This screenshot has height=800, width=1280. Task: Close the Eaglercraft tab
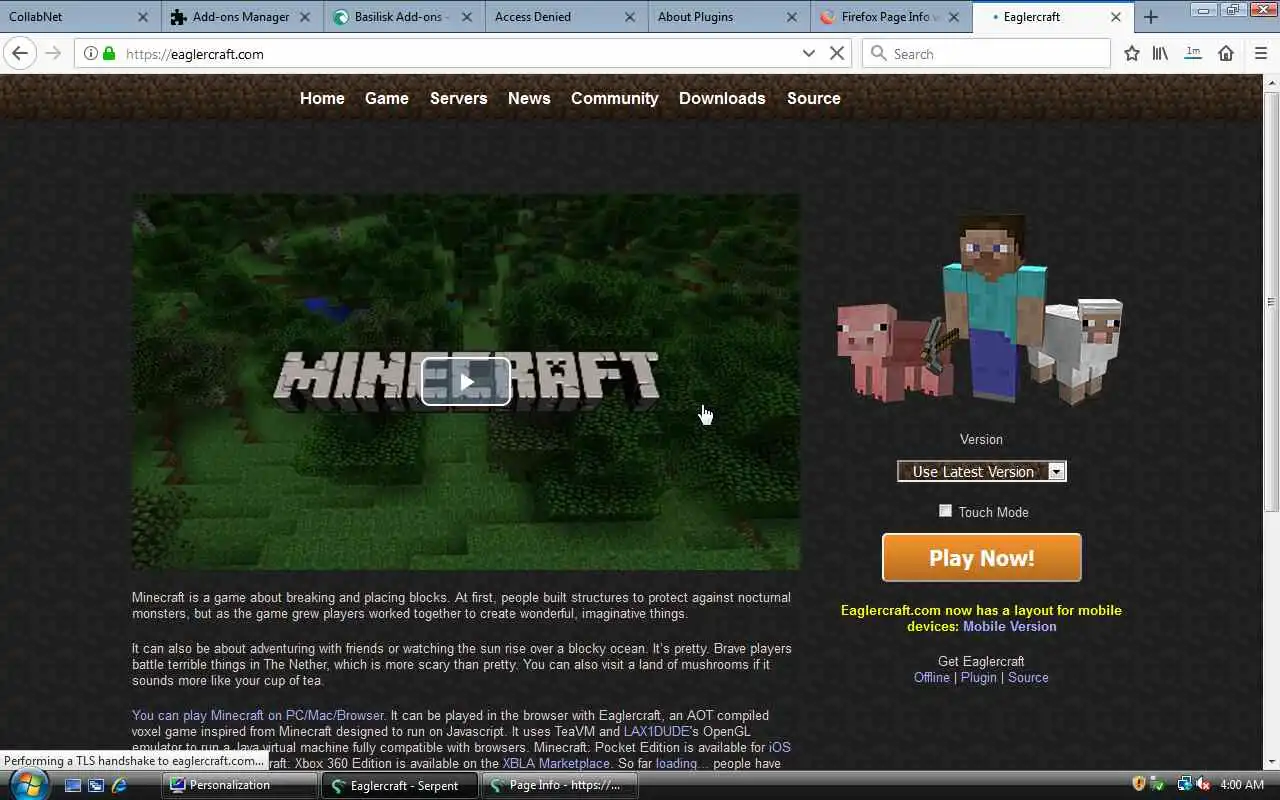click(x=1116, y=17)
